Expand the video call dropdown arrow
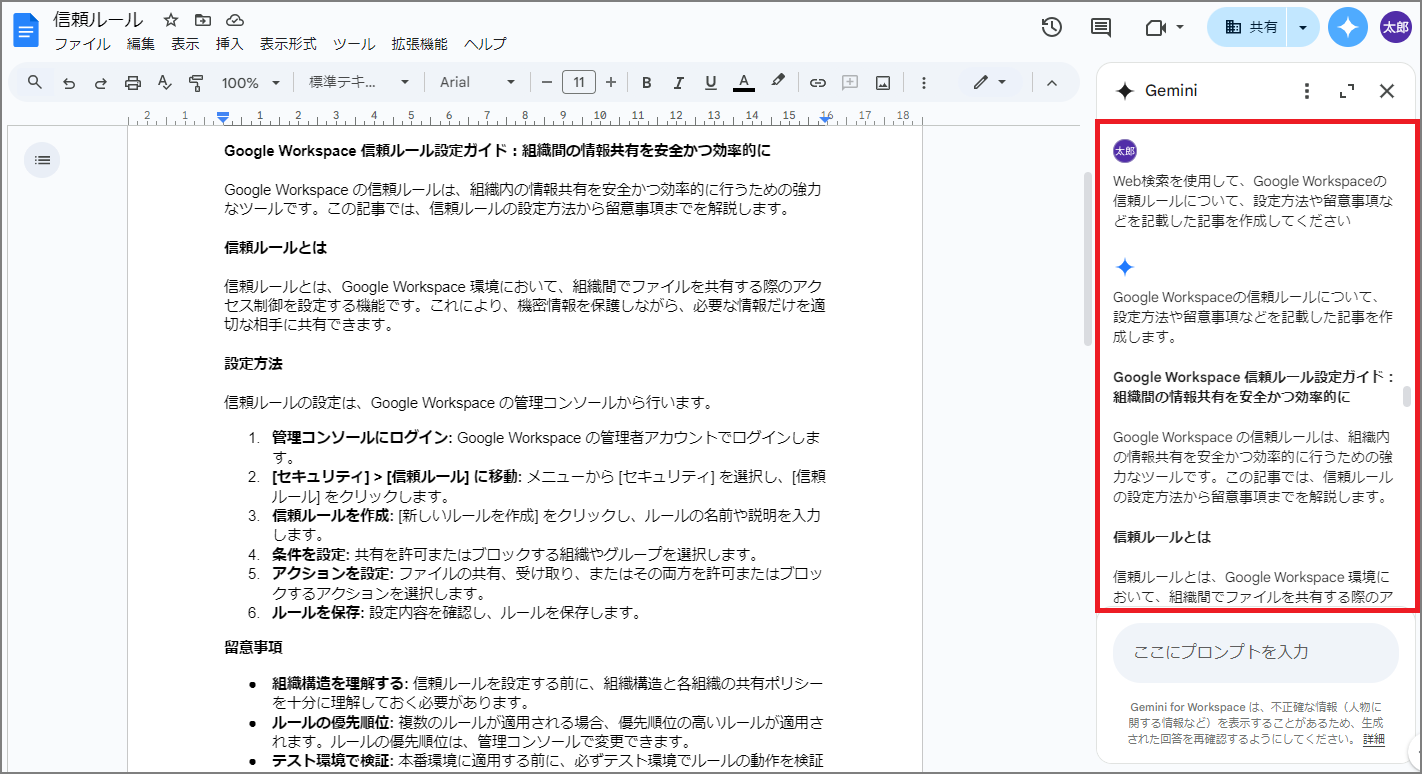 (1180, 27)
